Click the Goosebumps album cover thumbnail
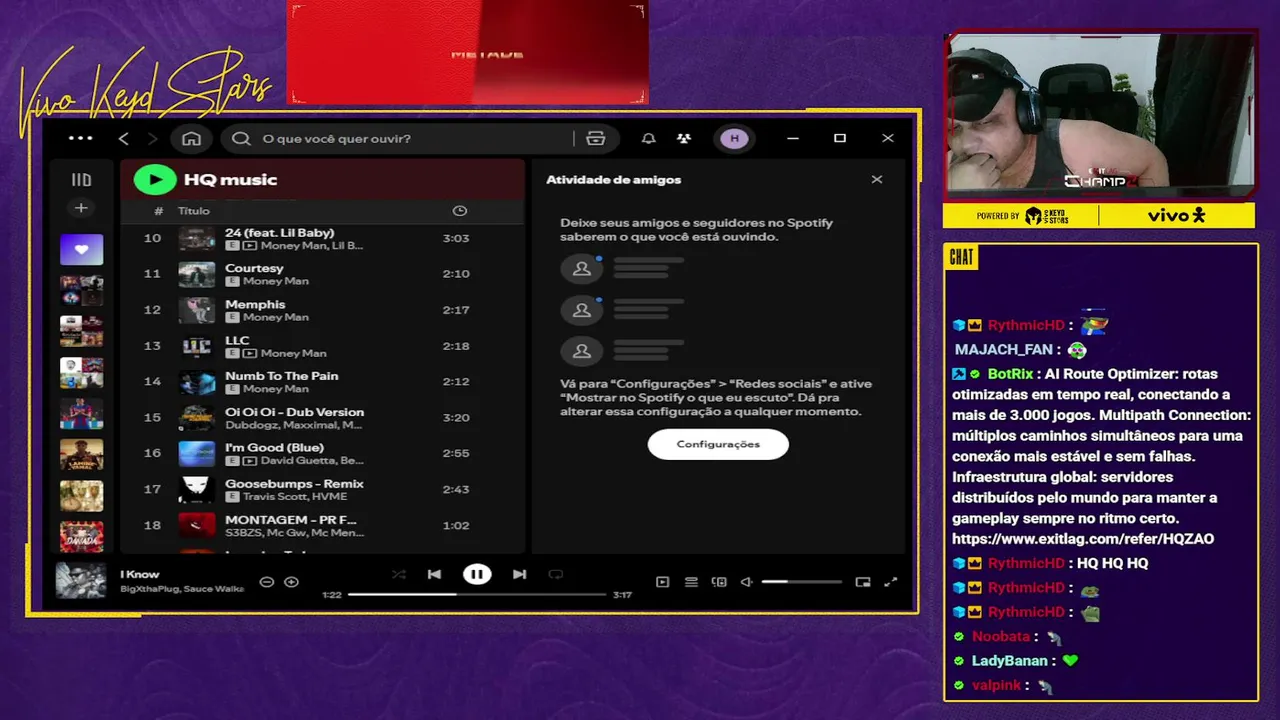1280x720 pixels. point(197,489)
